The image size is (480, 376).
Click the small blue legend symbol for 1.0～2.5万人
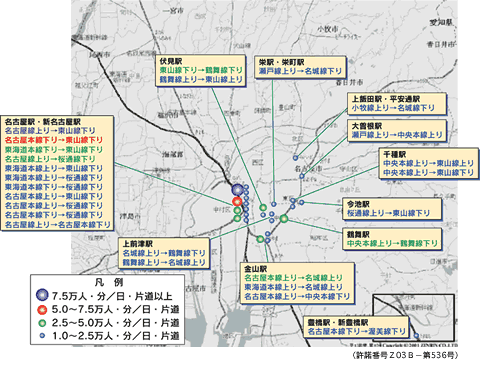(x=42, y=336)
